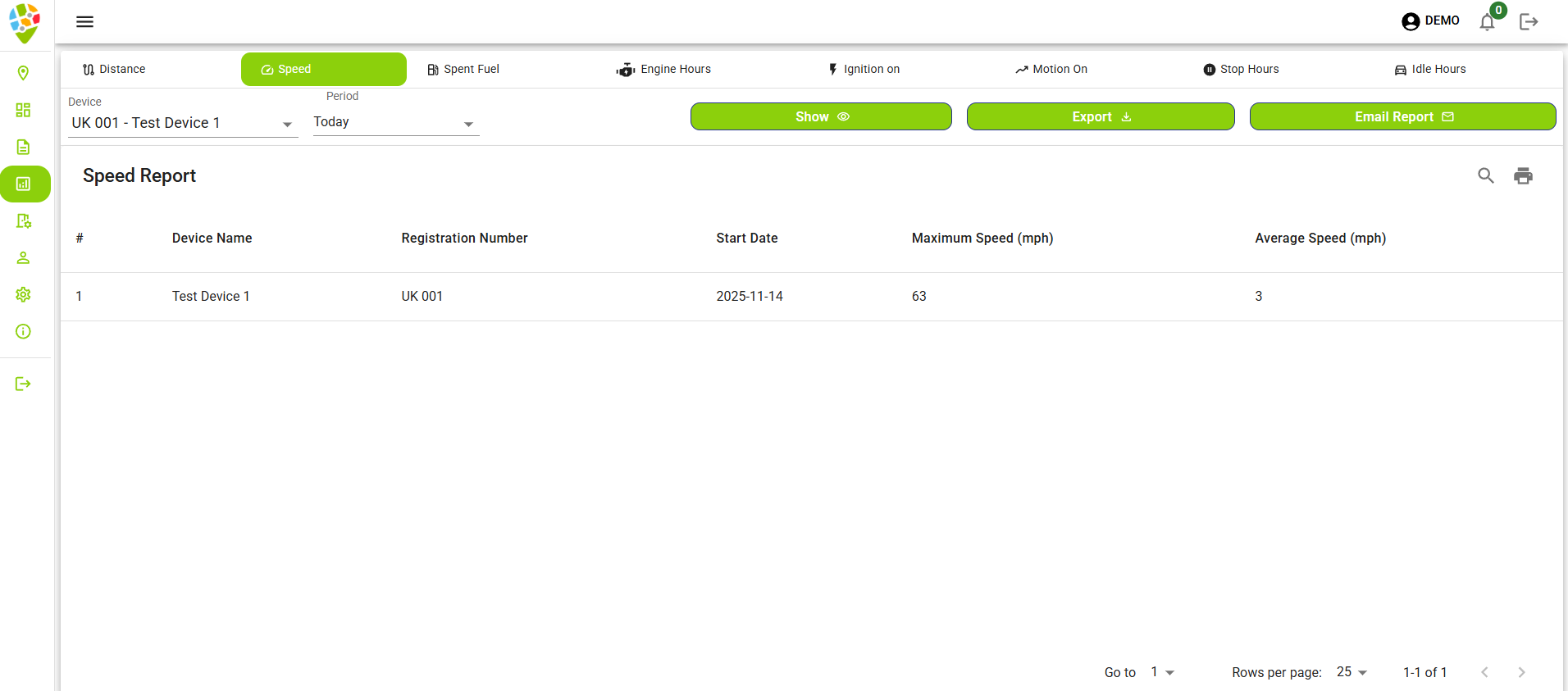The height and width of the screenshot is (691, 1568).
Task: Open the map location pin in sidebar
Action: click(23, 73)
